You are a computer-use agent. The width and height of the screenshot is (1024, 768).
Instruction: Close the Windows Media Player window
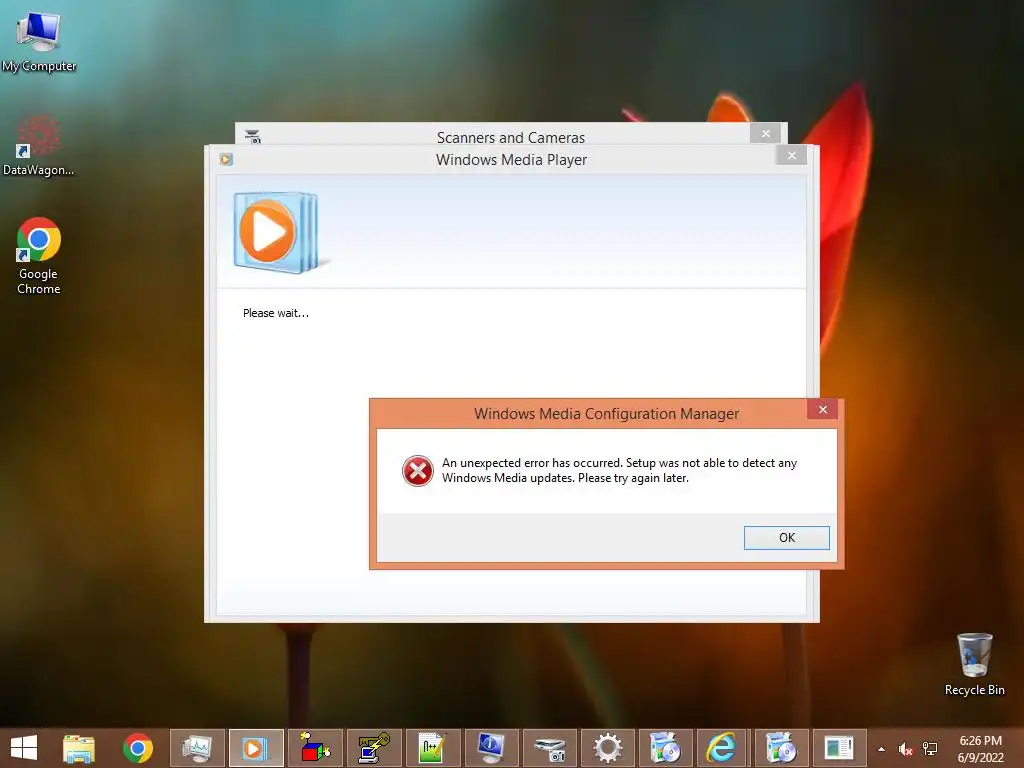click(792, 155)
